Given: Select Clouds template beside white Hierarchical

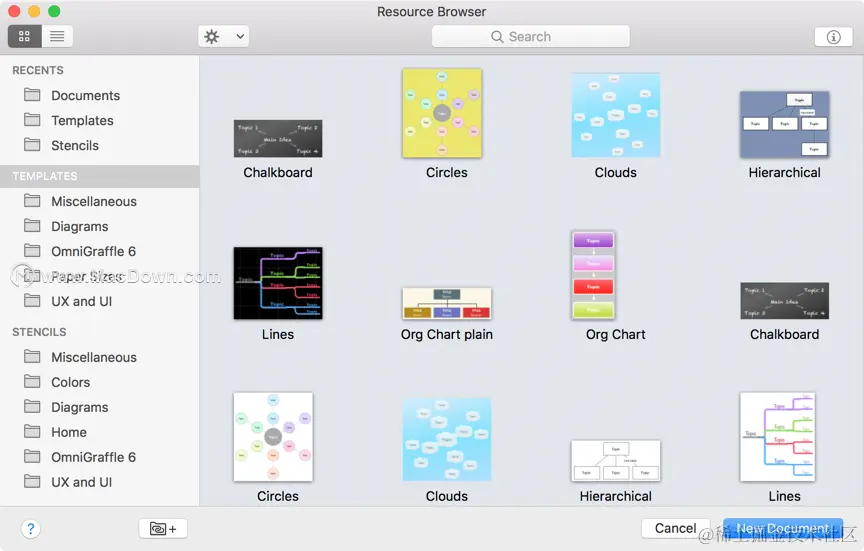Looking at the screenshot, I should (447, 440).
